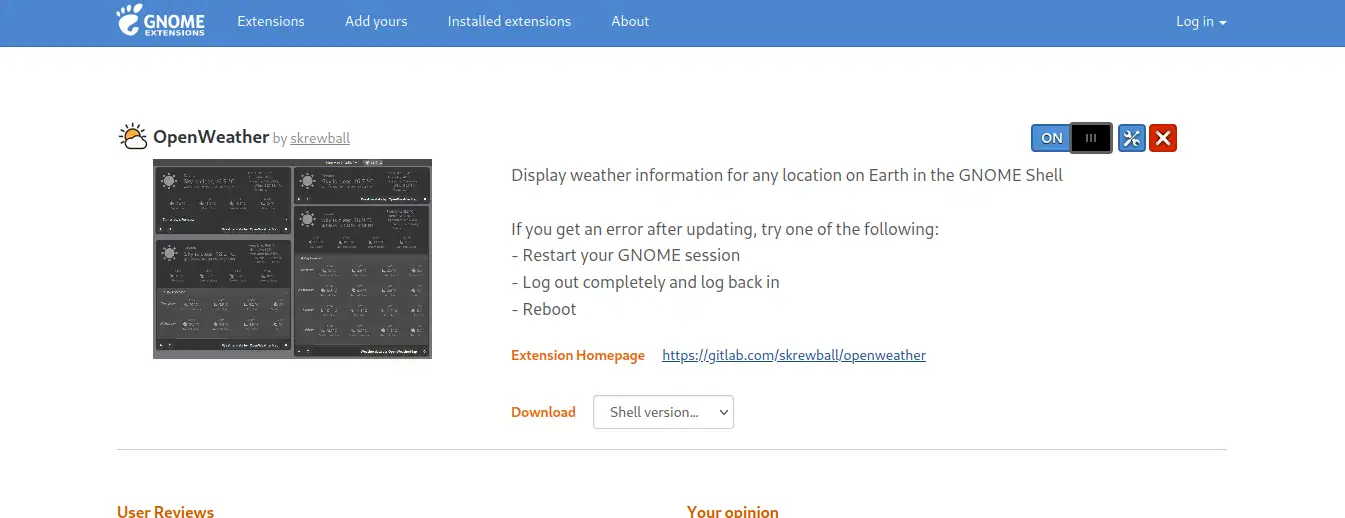This screenshot has width=1345, height=518.
Task: Click the Your opinion heading
Action: click(733, 511)
